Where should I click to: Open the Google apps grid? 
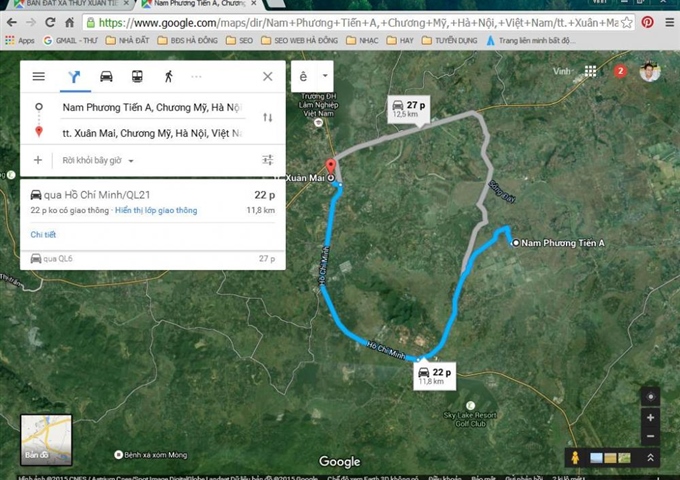click(591, 71)
